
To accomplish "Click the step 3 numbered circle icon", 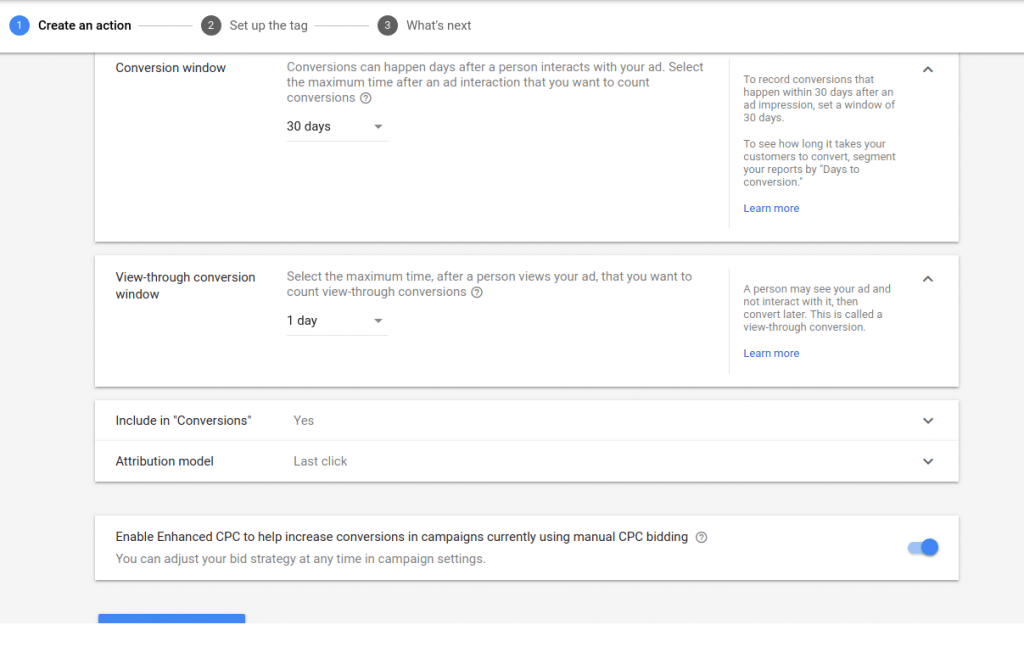I will 387,25.
